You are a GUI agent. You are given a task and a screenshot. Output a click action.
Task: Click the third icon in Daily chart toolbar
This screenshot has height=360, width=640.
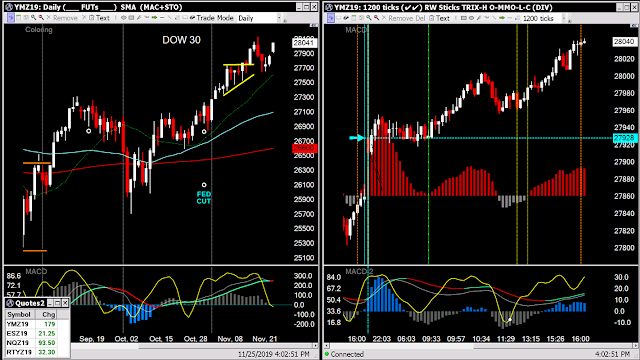pos(26,18)
